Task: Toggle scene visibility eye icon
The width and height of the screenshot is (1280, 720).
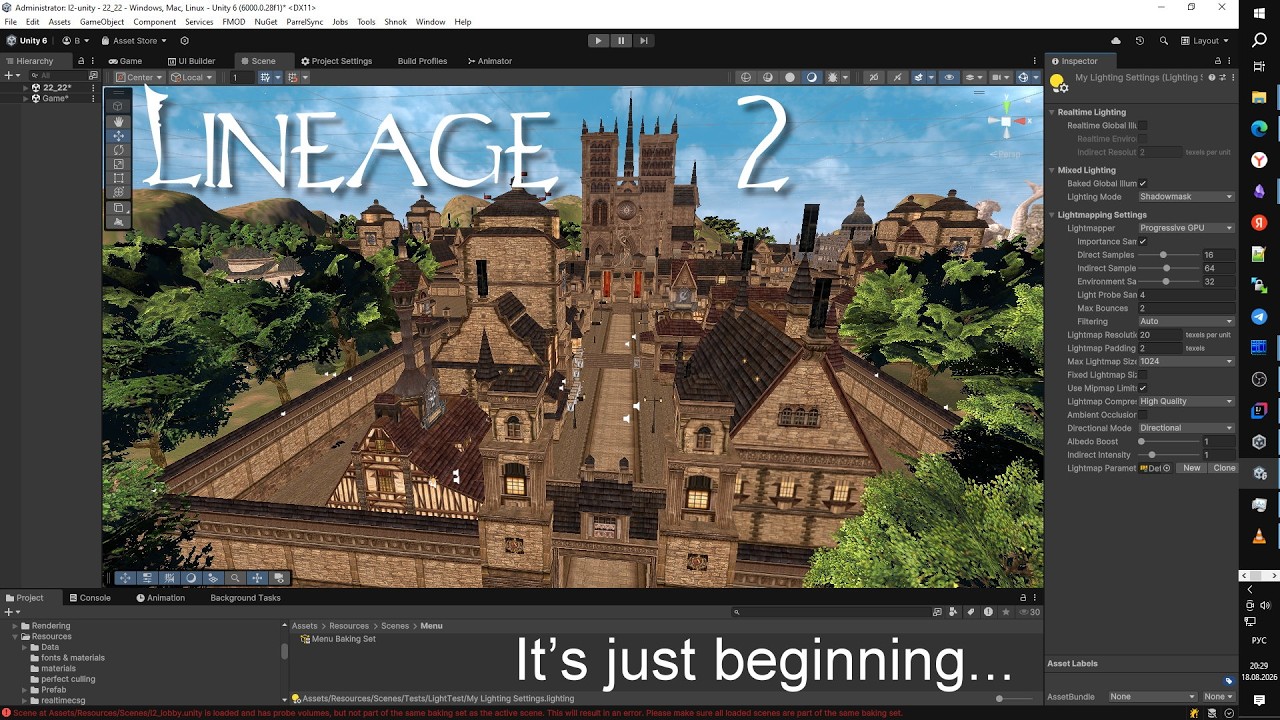Action: click(949, 77)
